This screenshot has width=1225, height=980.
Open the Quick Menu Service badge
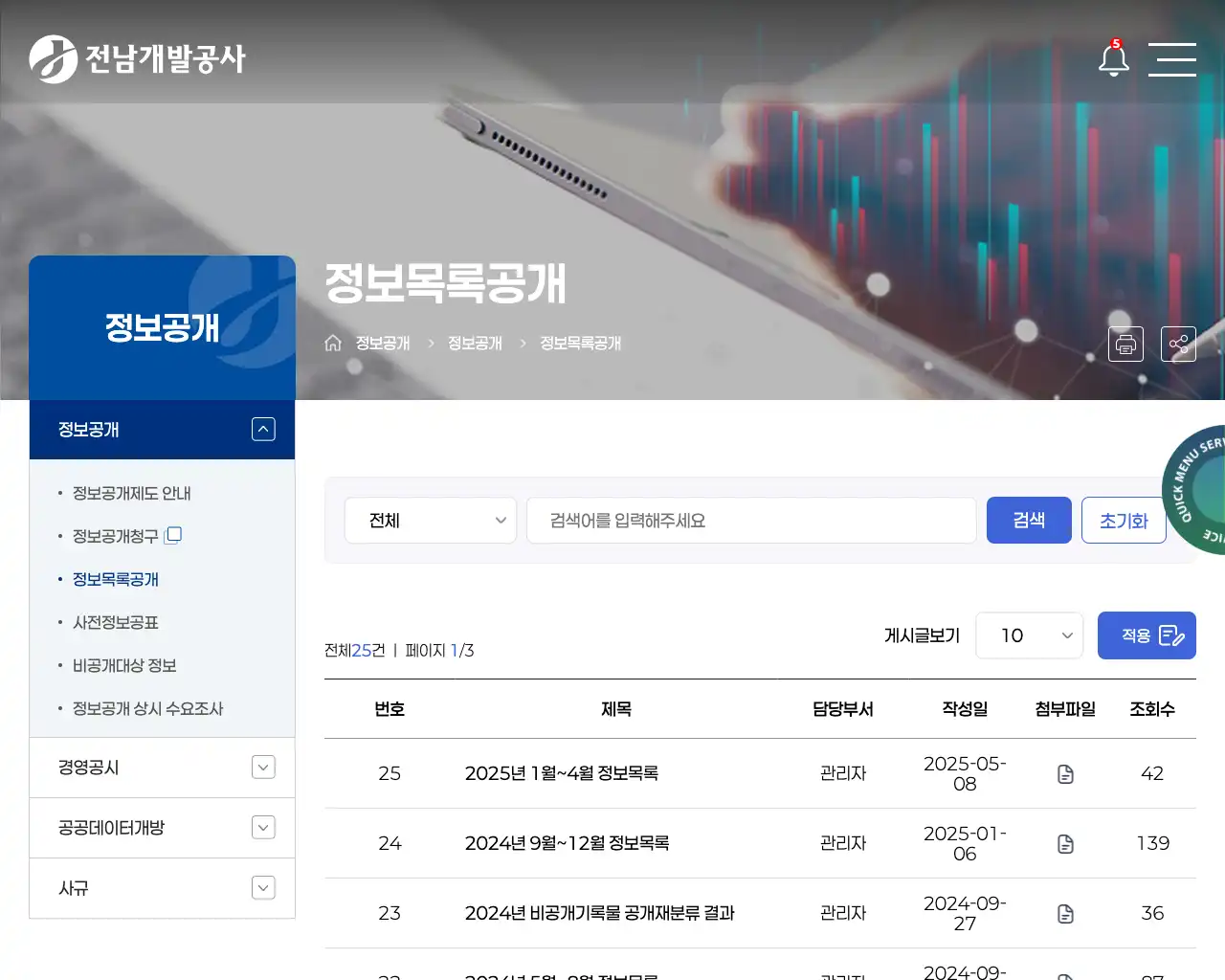(x=1194, y=489)
